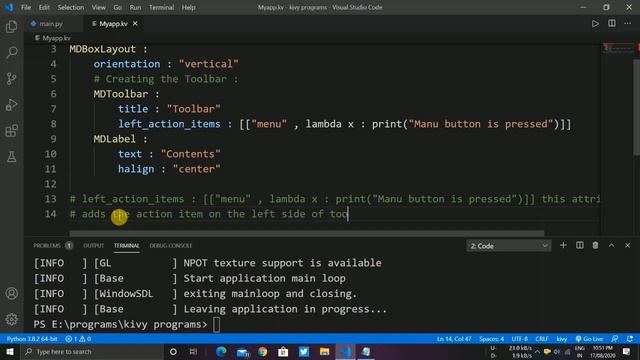Run the file with the play icon

[595, 24]
